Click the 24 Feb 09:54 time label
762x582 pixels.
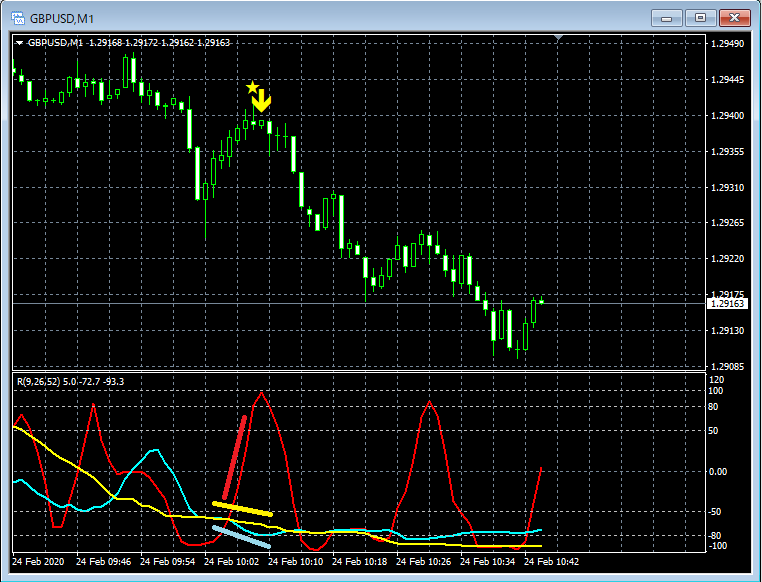pyautogui.click(x=168, y=562)
